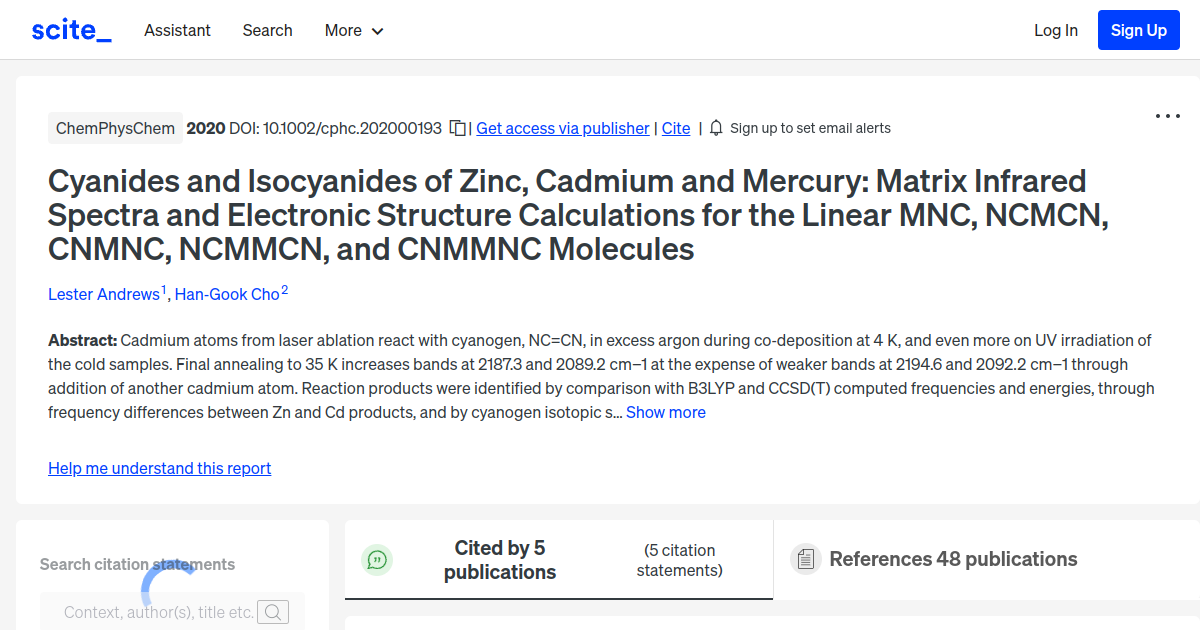The height and width of the screenshot is (630, 1200).
Task: Open the Assistant menu item
Action: 177,30
